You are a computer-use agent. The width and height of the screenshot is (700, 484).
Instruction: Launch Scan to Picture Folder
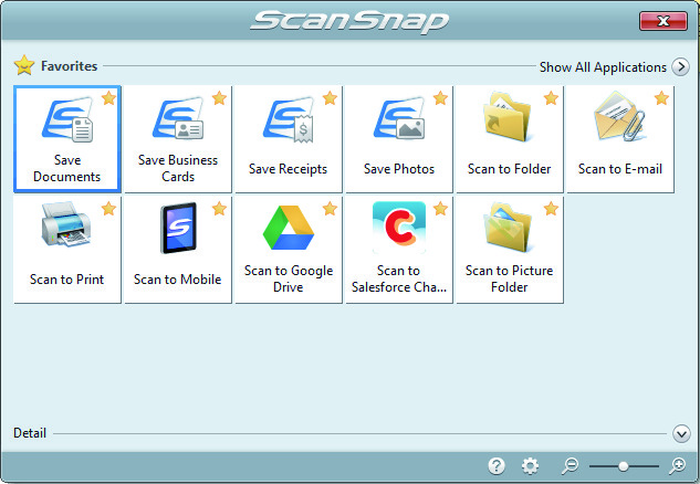click(509, 250)
